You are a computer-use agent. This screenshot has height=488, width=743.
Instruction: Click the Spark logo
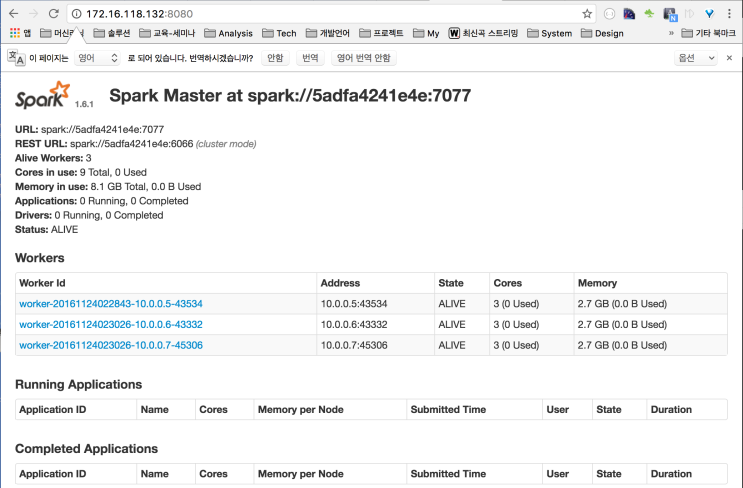pyautogui.click(x=43, y=94)
